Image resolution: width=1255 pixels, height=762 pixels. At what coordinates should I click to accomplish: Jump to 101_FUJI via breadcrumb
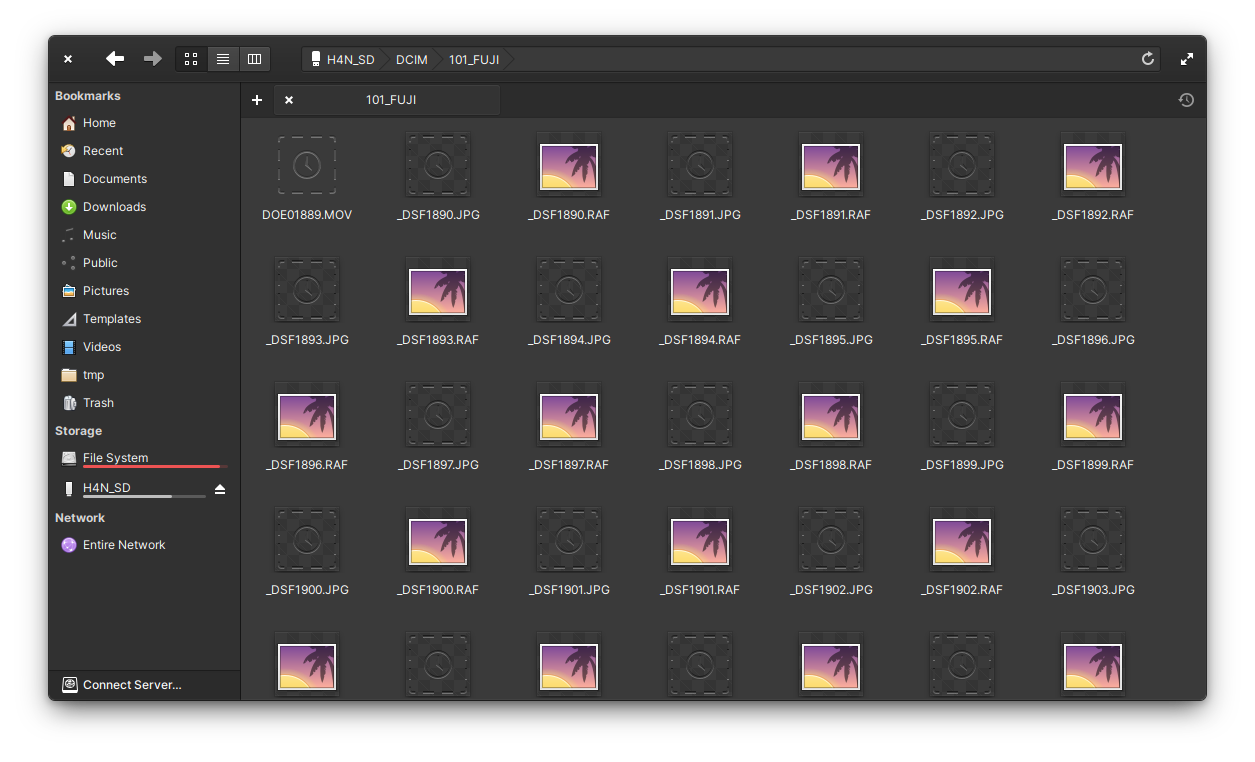(x=473, y=59)
